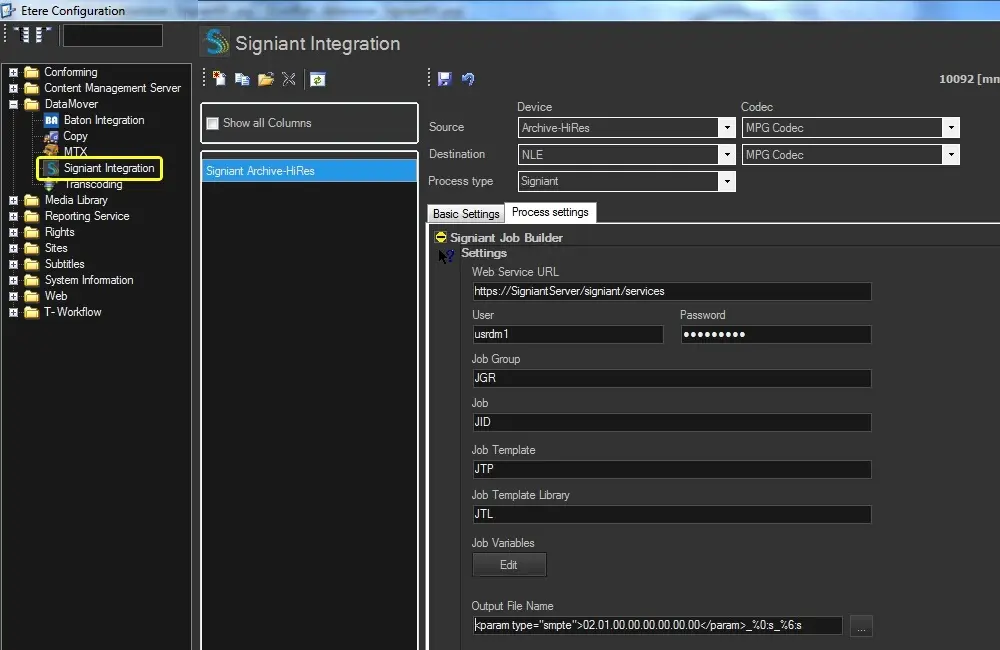Open the Destination Codec dropdown

coord(951,155)
